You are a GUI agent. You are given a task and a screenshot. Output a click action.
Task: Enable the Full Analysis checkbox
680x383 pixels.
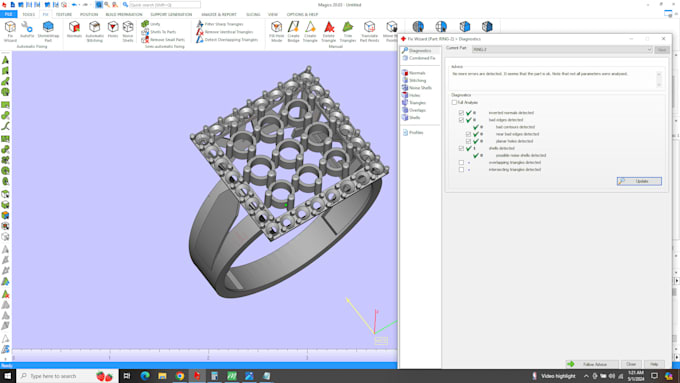pyautogui.click(x=454, y=102)
